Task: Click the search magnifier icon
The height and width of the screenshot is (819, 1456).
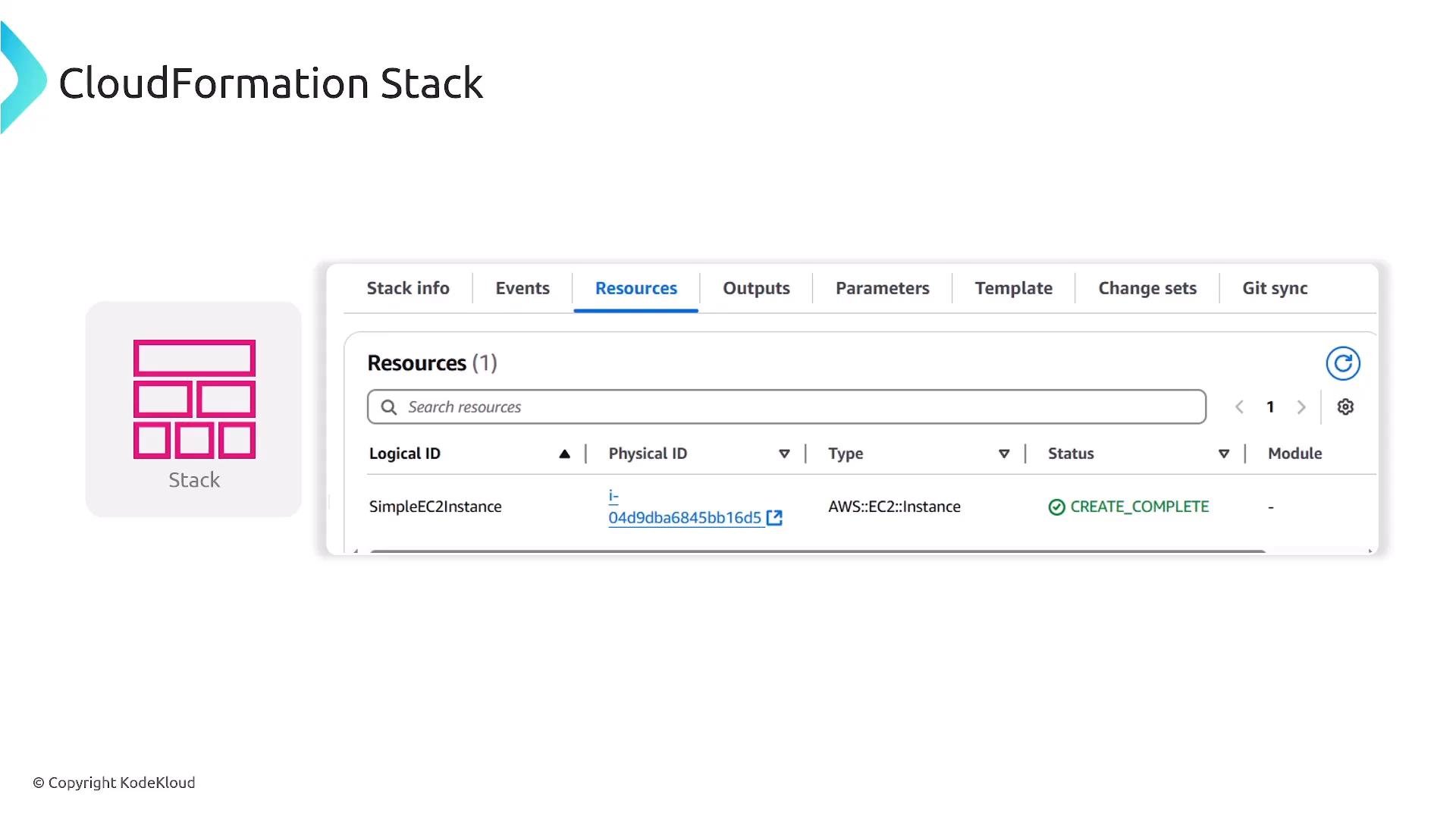Action: pyautogui.click(x=389, y=407)
